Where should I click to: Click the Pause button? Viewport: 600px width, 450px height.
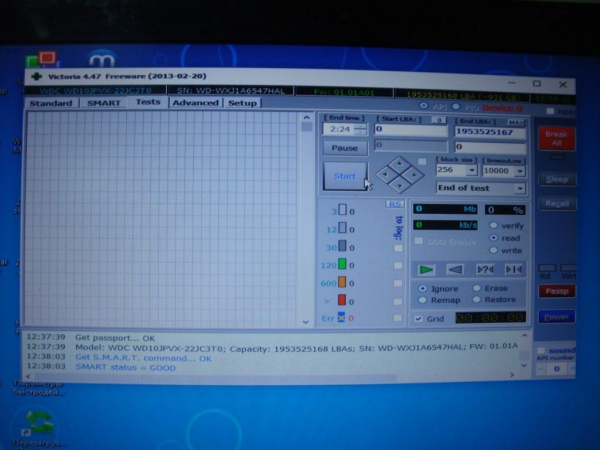[x=344, y=148]
